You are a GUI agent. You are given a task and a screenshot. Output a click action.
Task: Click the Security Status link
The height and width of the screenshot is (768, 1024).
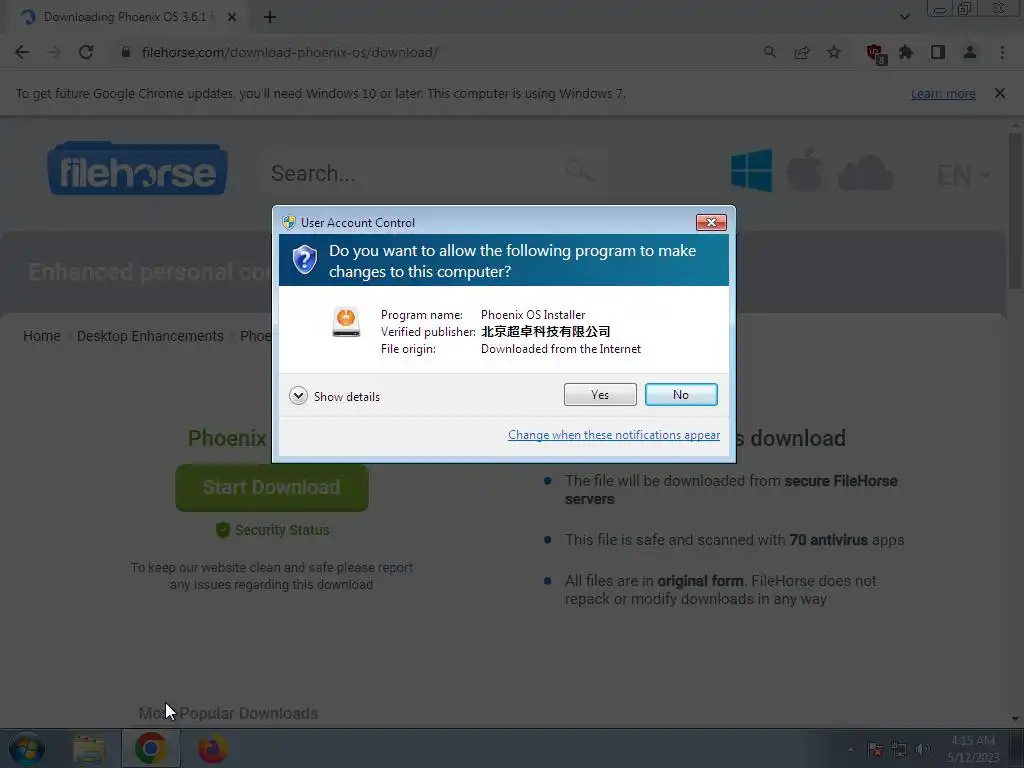click(x=272, y=530)
